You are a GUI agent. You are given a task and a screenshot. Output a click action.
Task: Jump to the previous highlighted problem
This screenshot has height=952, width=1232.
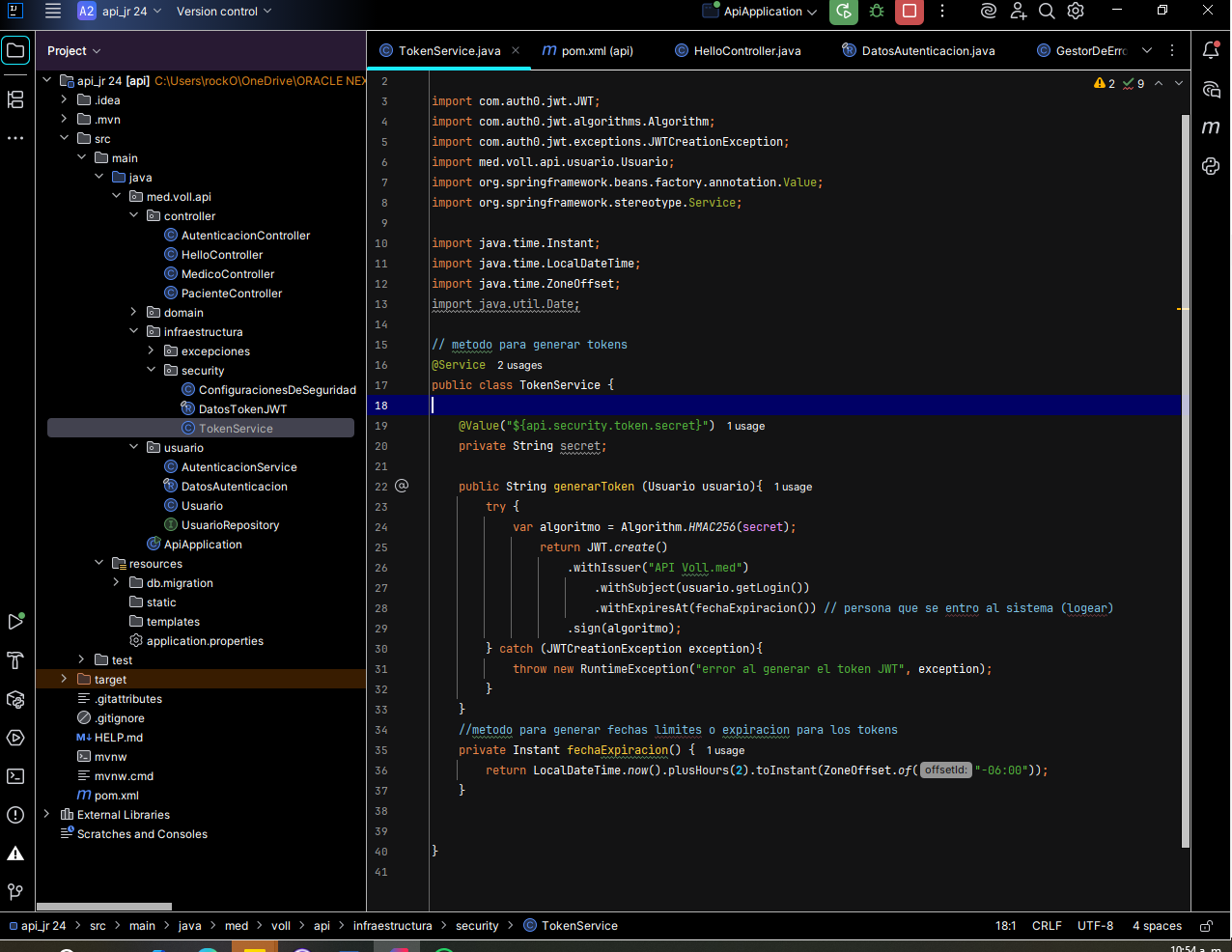[x=1159, y=84]
